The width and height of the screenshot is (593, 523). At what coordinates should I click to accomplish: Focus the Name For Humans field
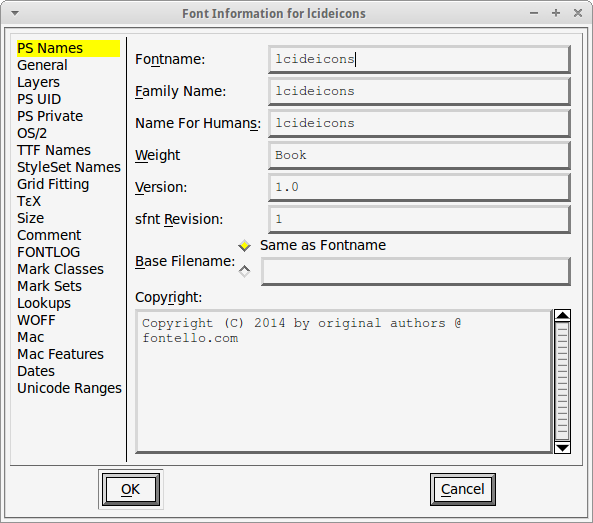tap(419, 123)
